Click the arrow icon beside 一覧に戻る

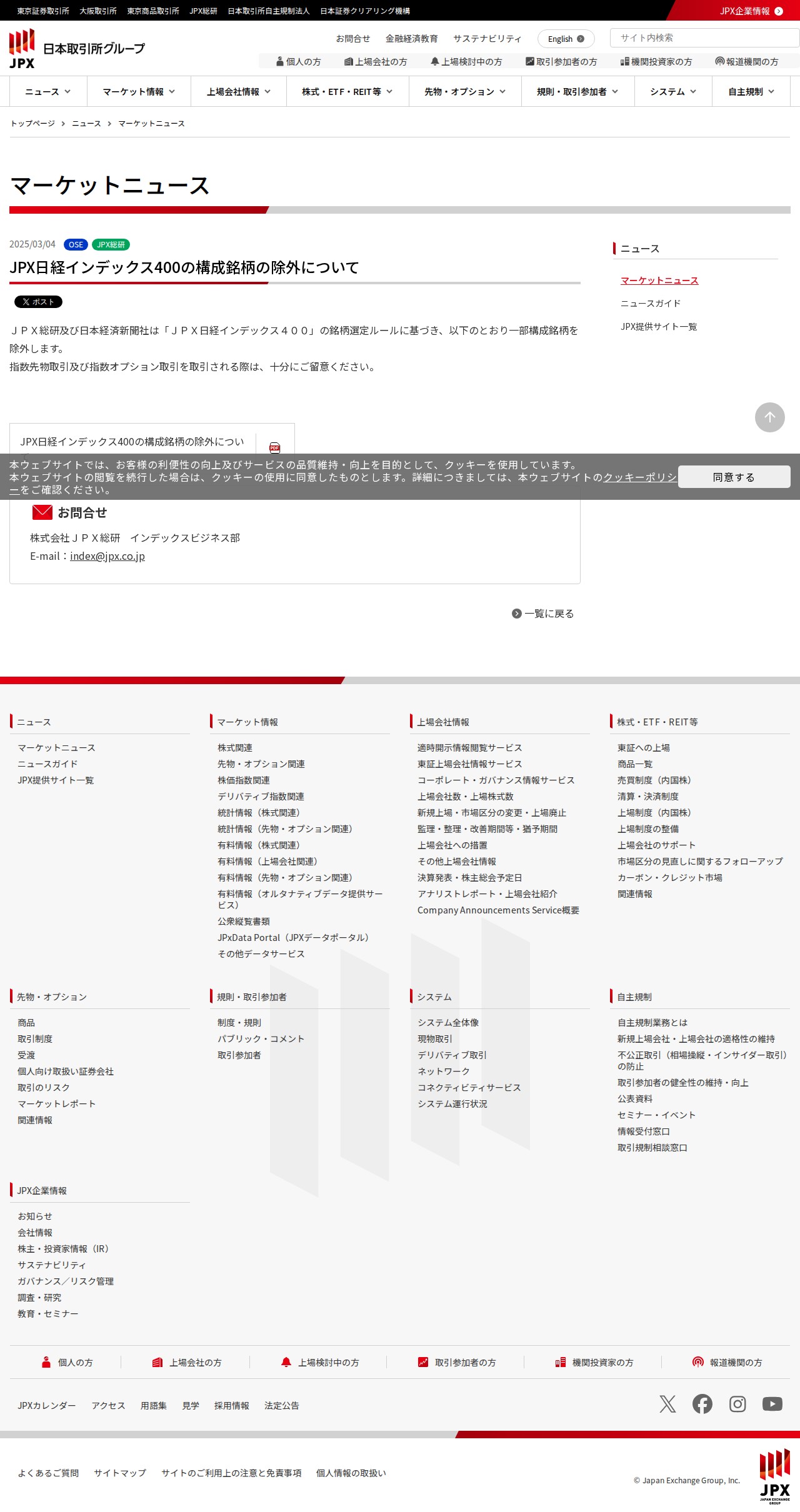pos(517,614)
